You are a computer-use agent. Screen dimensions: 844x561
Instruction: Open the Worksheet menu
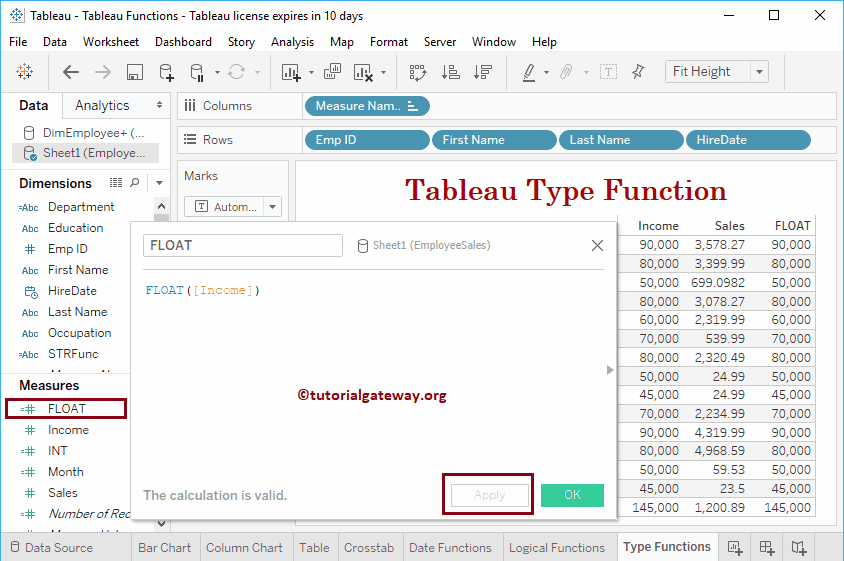111,42
